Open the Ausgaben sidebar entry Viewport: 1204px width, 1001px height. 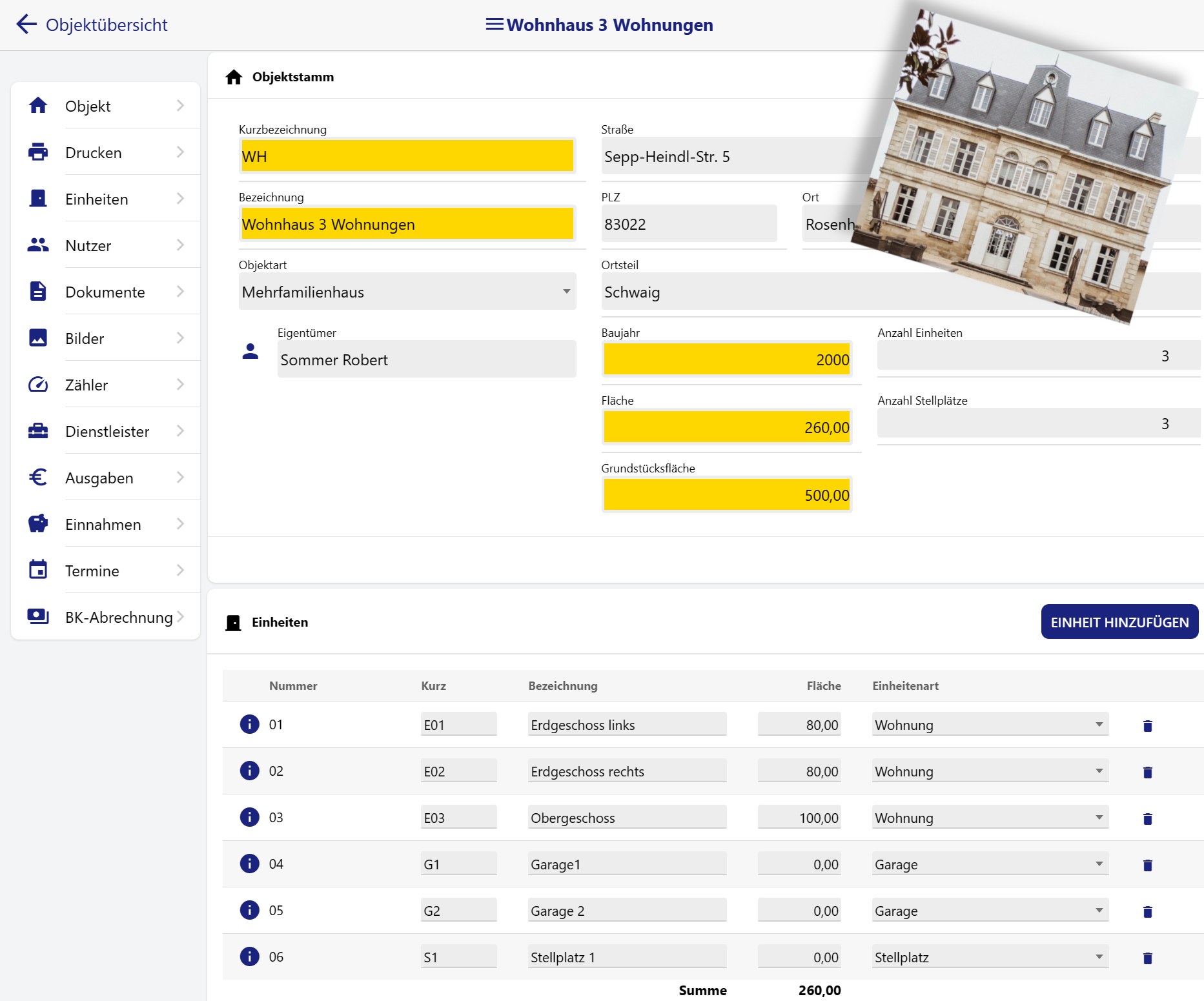pyautogui.click(x=106, y=477)
